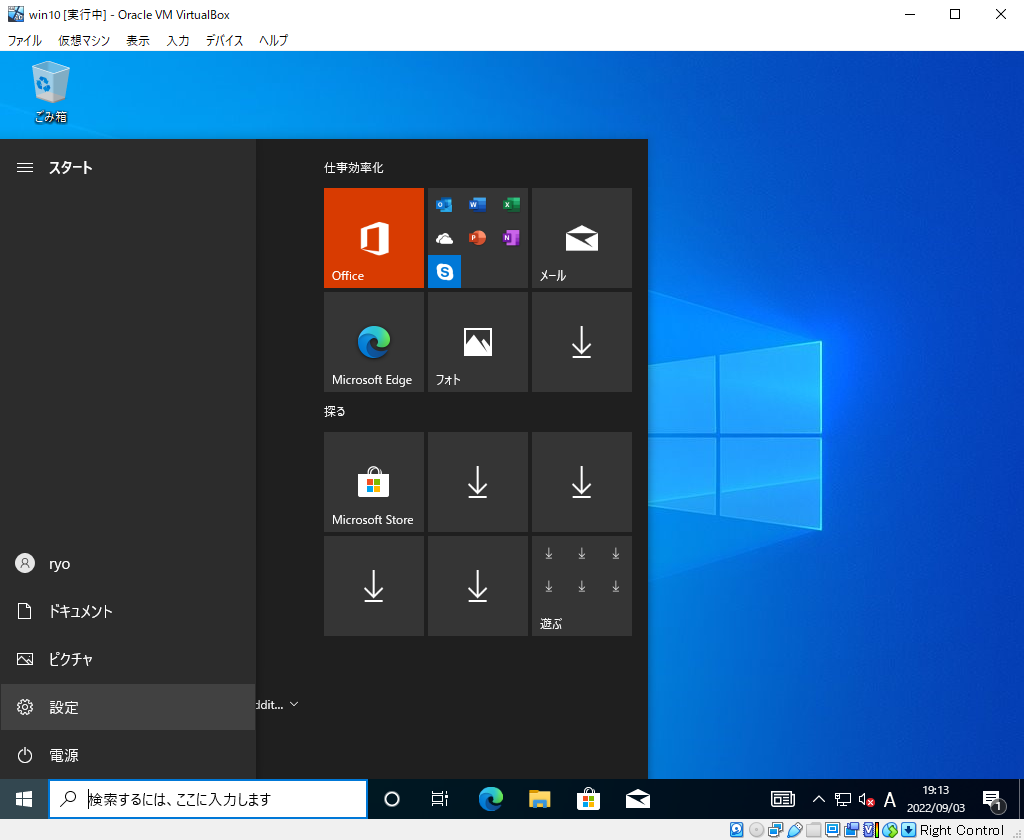Viewport: 1024px width, 840px height.
Task: Launch the Microsoft Edge tile
Action: click(374, 342)
